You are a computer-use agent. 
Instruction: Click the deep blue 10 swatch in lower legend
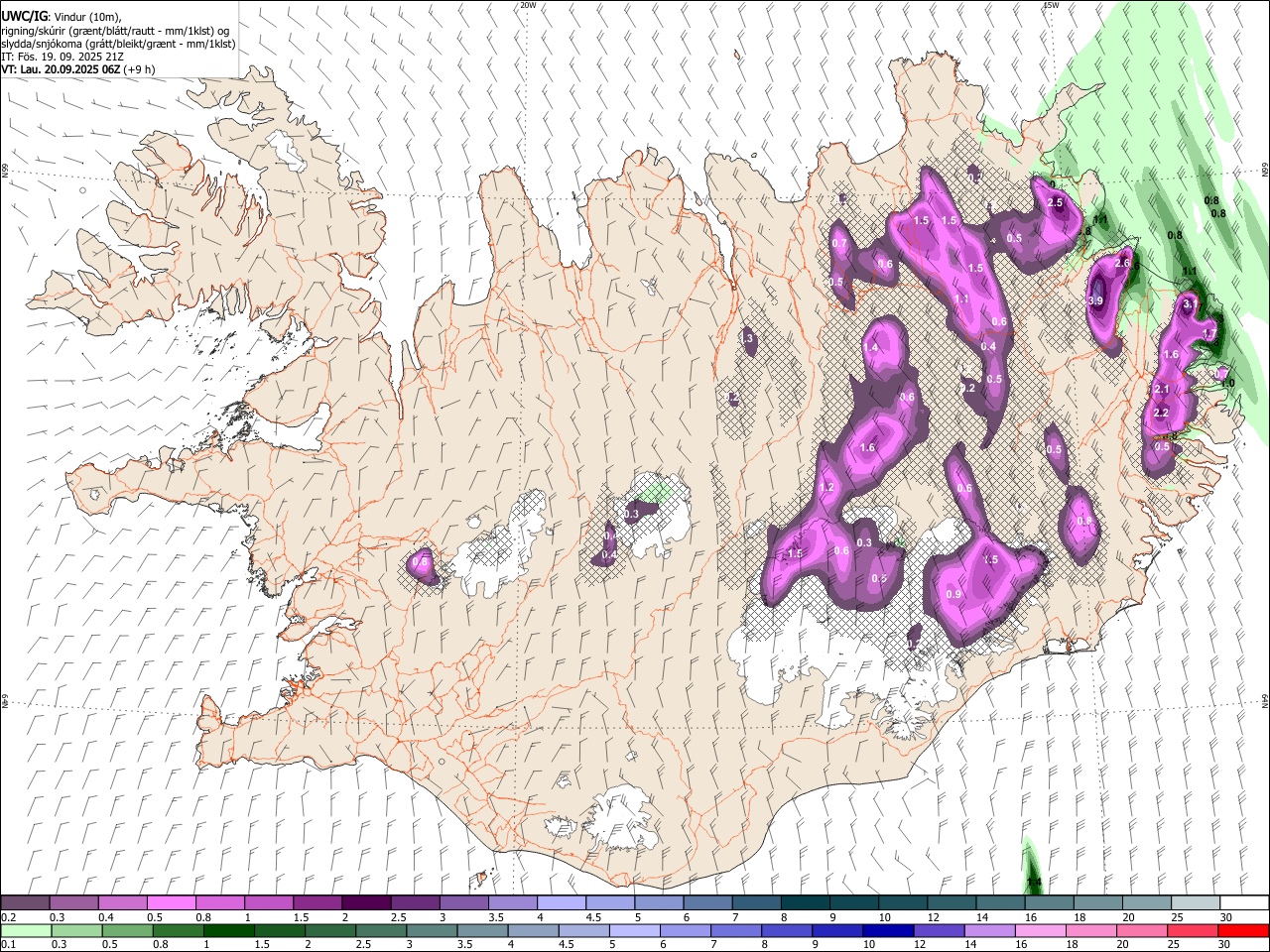[x=888, y=930]
